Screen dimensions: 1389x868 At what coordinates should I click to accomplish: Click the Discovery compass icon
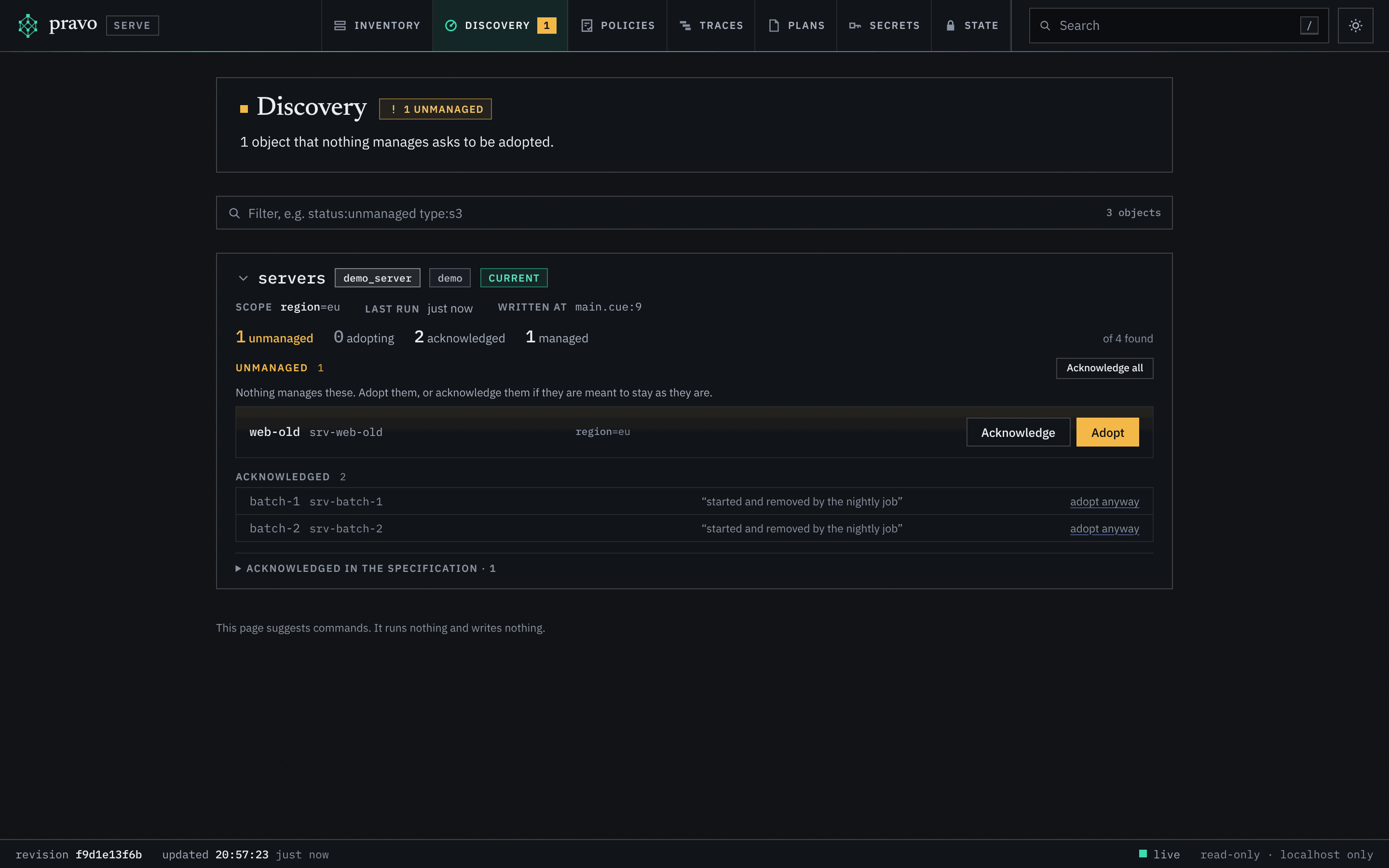pos(450,25)
